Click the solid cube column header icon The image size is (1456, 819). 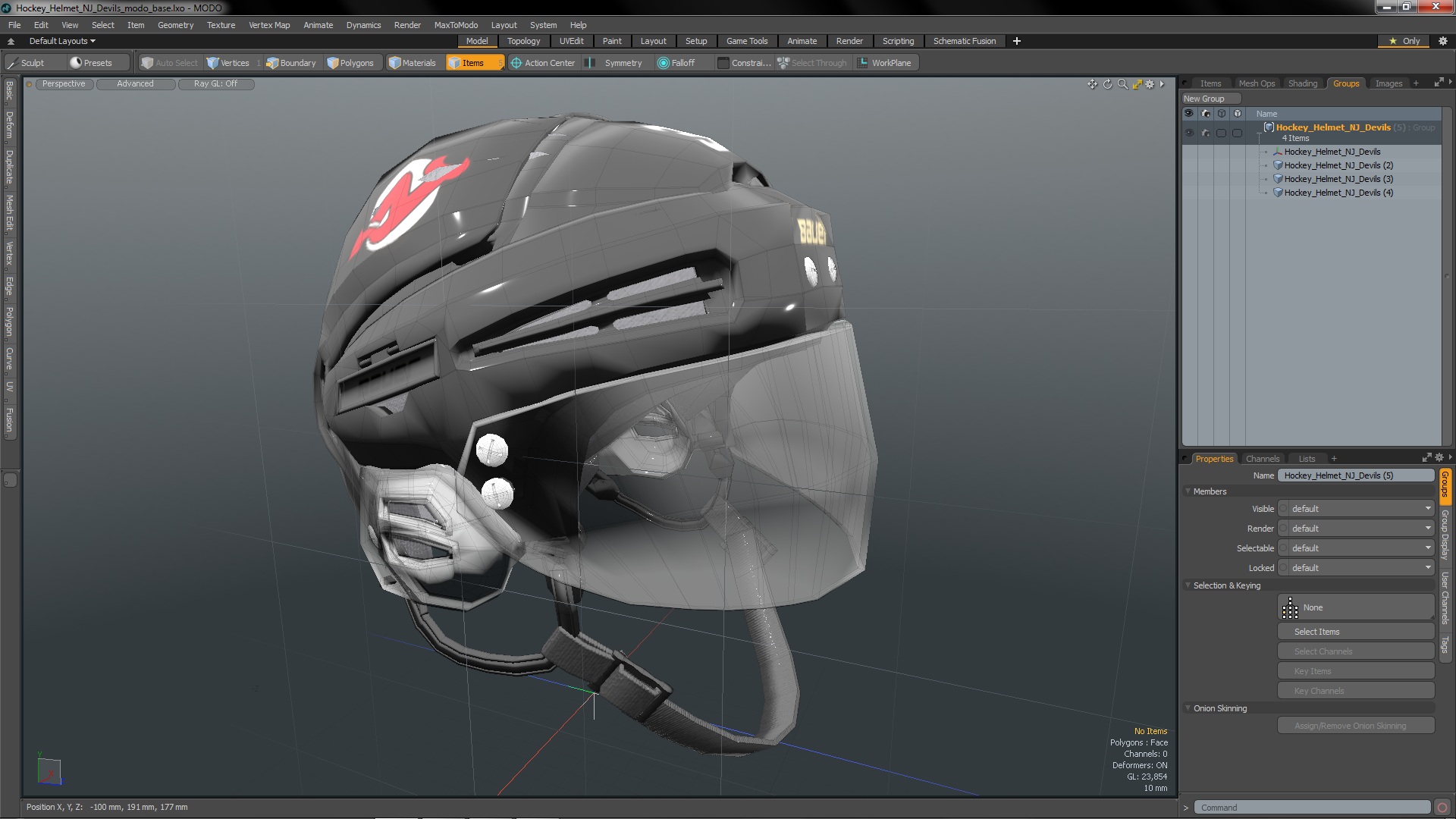pos(1238,114)
